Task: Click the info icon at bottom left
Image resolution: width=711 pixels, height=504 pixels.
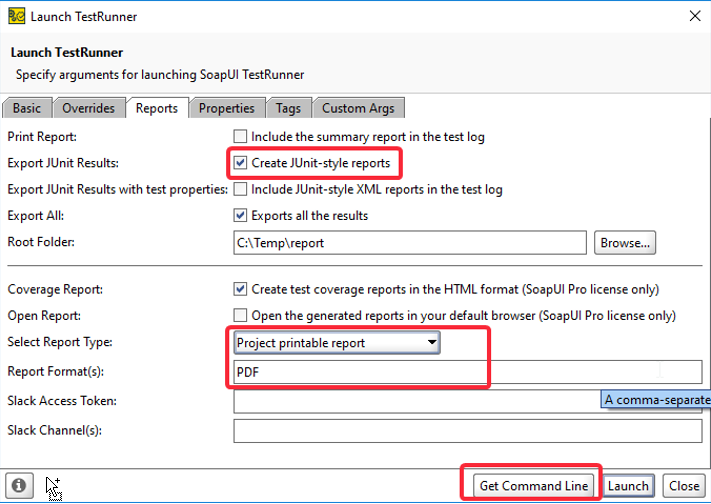Action: point(19,486)
